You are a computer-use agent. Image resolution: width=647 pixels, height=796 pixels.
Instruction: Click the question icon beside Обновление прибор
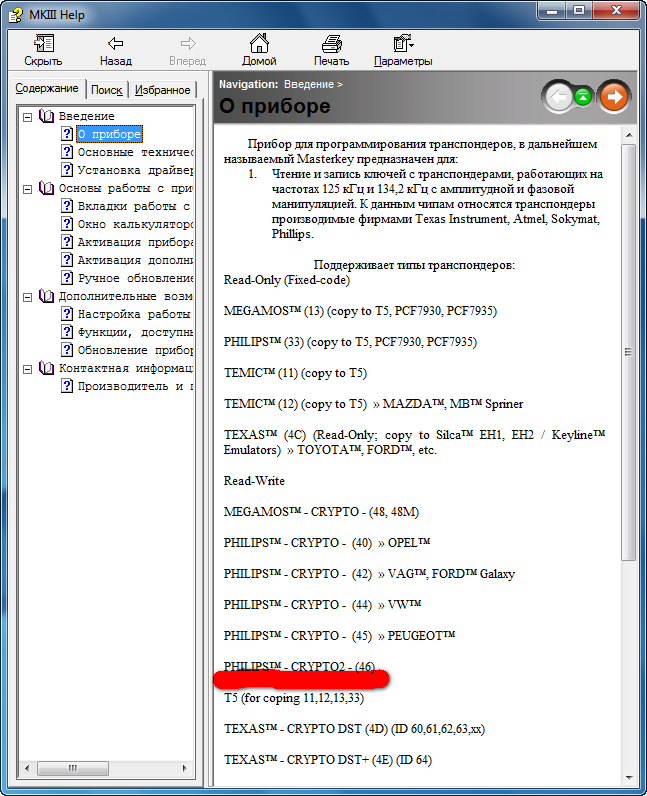67,350
